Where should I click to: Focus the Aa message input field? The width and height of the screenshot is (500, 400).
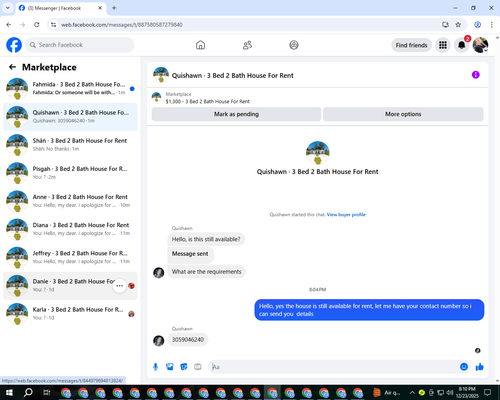[x=333, y=367]
